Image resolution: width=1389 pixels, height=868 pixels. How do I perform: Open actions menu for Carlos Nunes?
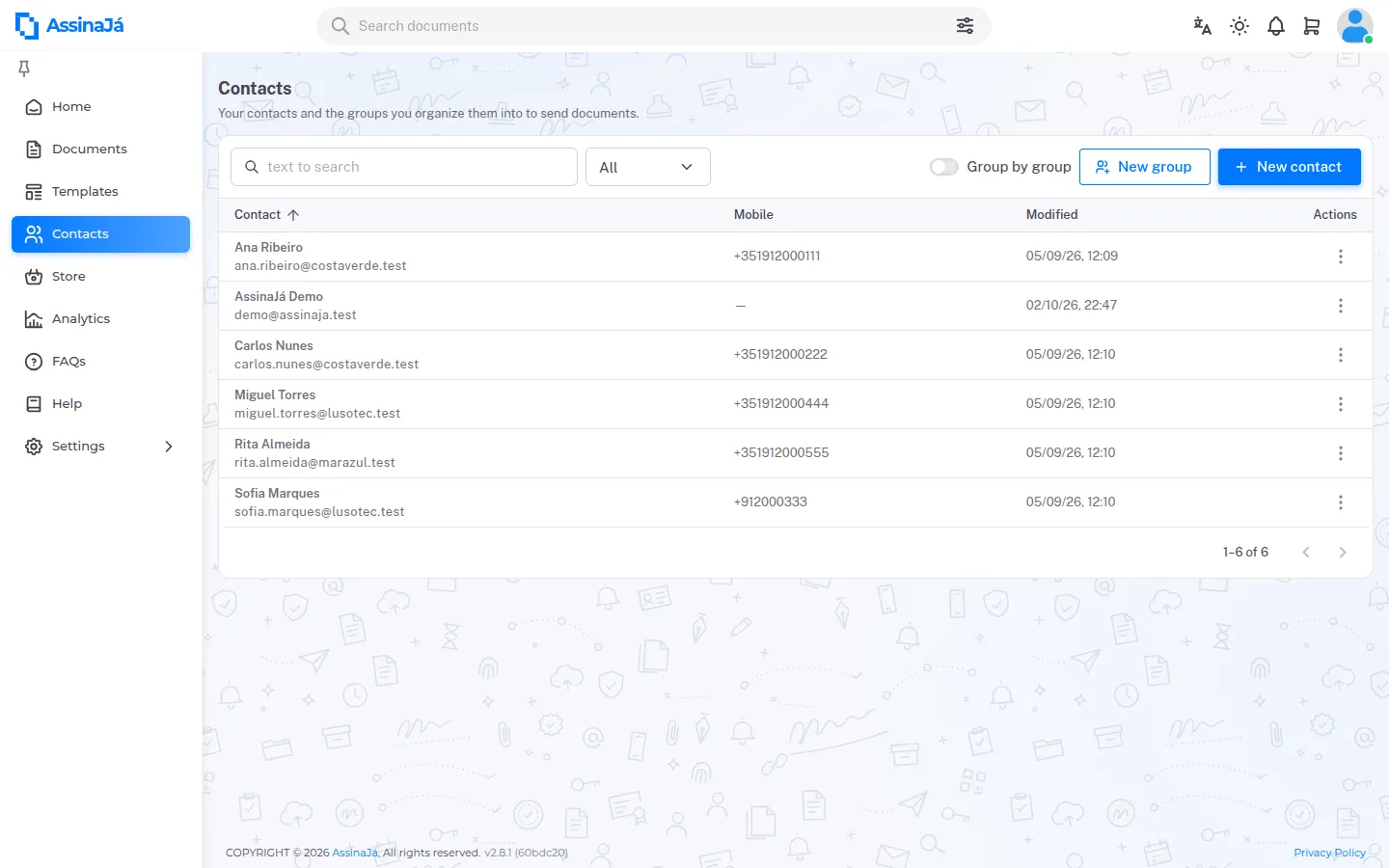pyautogui.click(x=1340, y=355)
